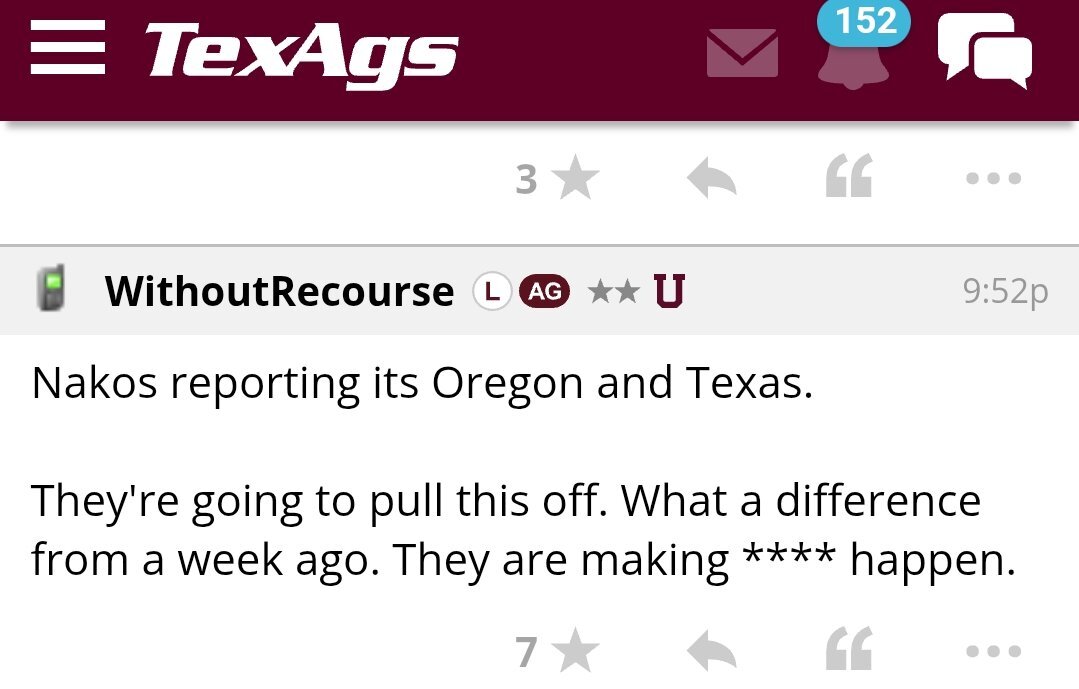The image size is (1079, 689).
Task: Expand more options on upper post
Action: (x=994, y=180)
